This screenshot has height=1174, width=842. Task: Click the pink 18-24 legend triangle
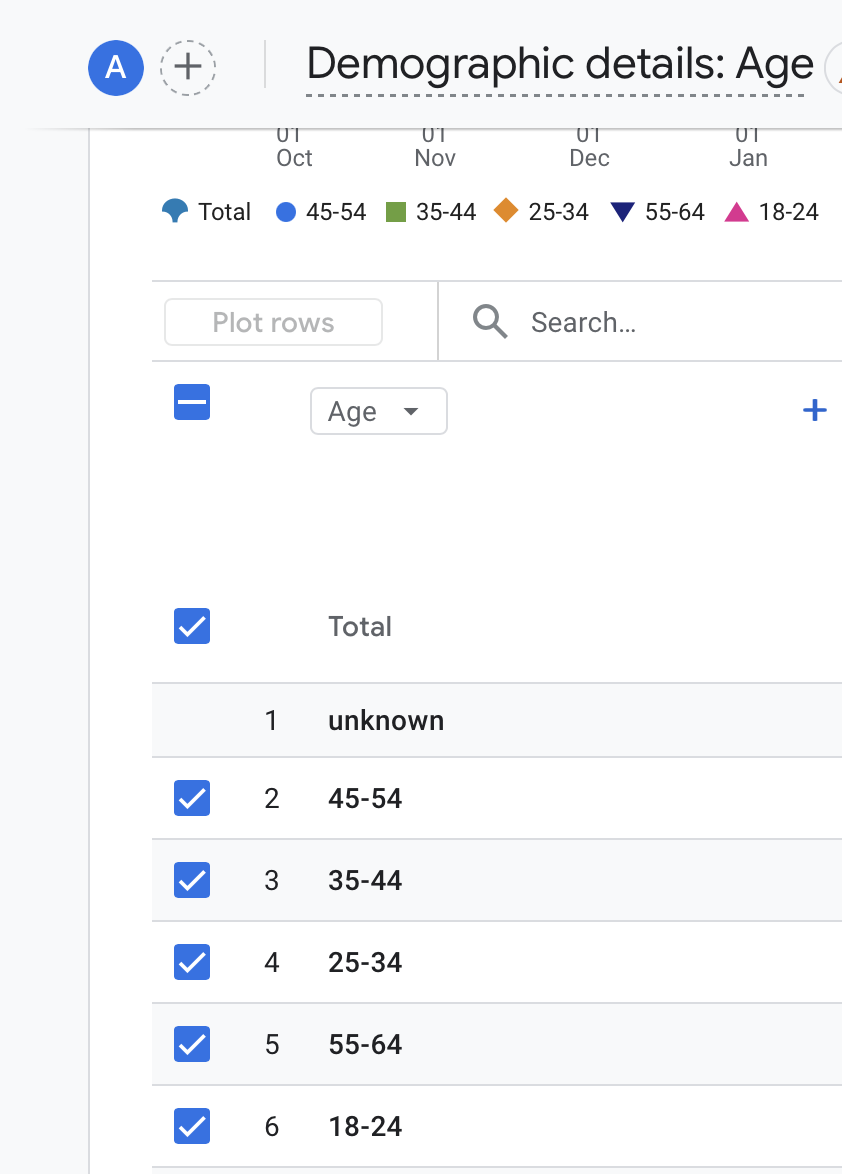tap(736, 212)
